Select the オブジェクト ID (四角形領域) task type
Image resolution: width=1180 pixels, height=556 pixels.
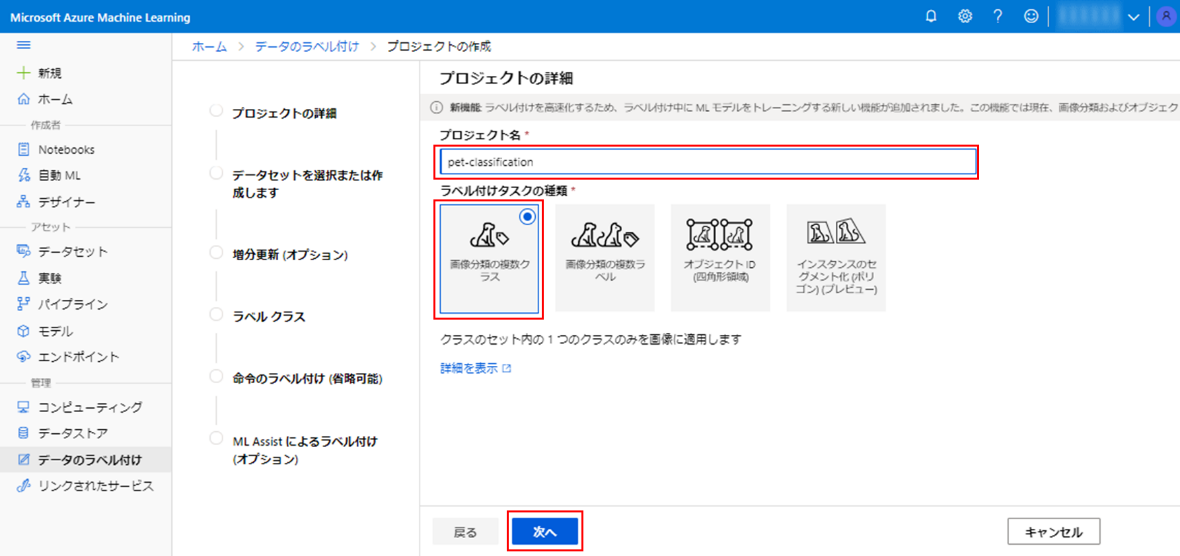tap(720, 257)
